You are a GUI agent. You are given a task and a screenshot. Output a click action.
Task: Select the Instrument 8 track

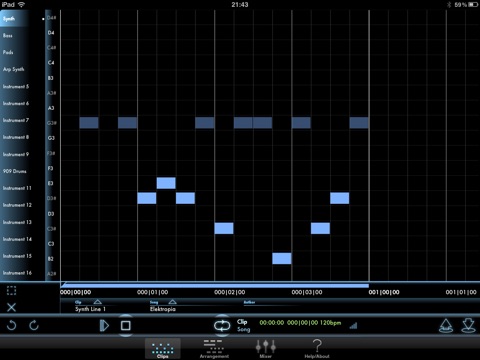(x=16, y=137)
